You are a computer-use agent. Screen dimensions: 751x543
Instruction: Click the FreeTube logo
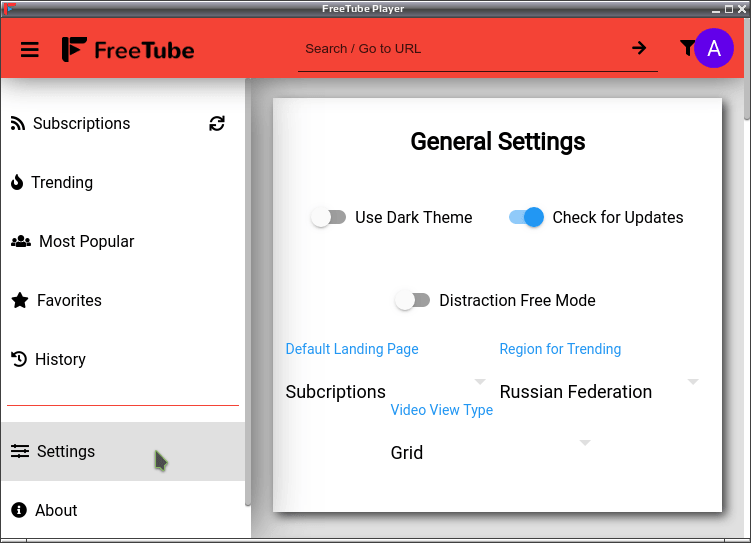click(x=128, y=49)
